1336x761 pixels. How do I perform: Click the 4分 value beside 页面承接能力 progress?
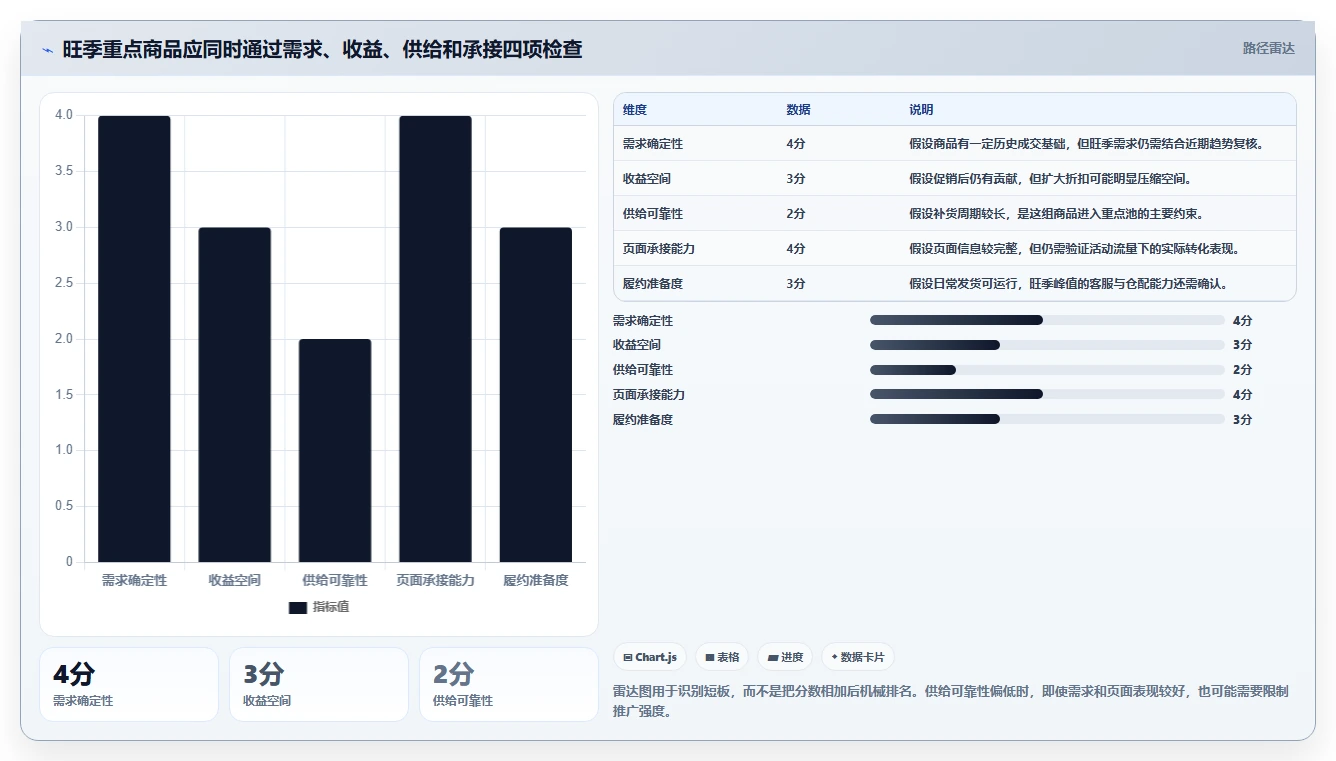(x=1242, y=395)
